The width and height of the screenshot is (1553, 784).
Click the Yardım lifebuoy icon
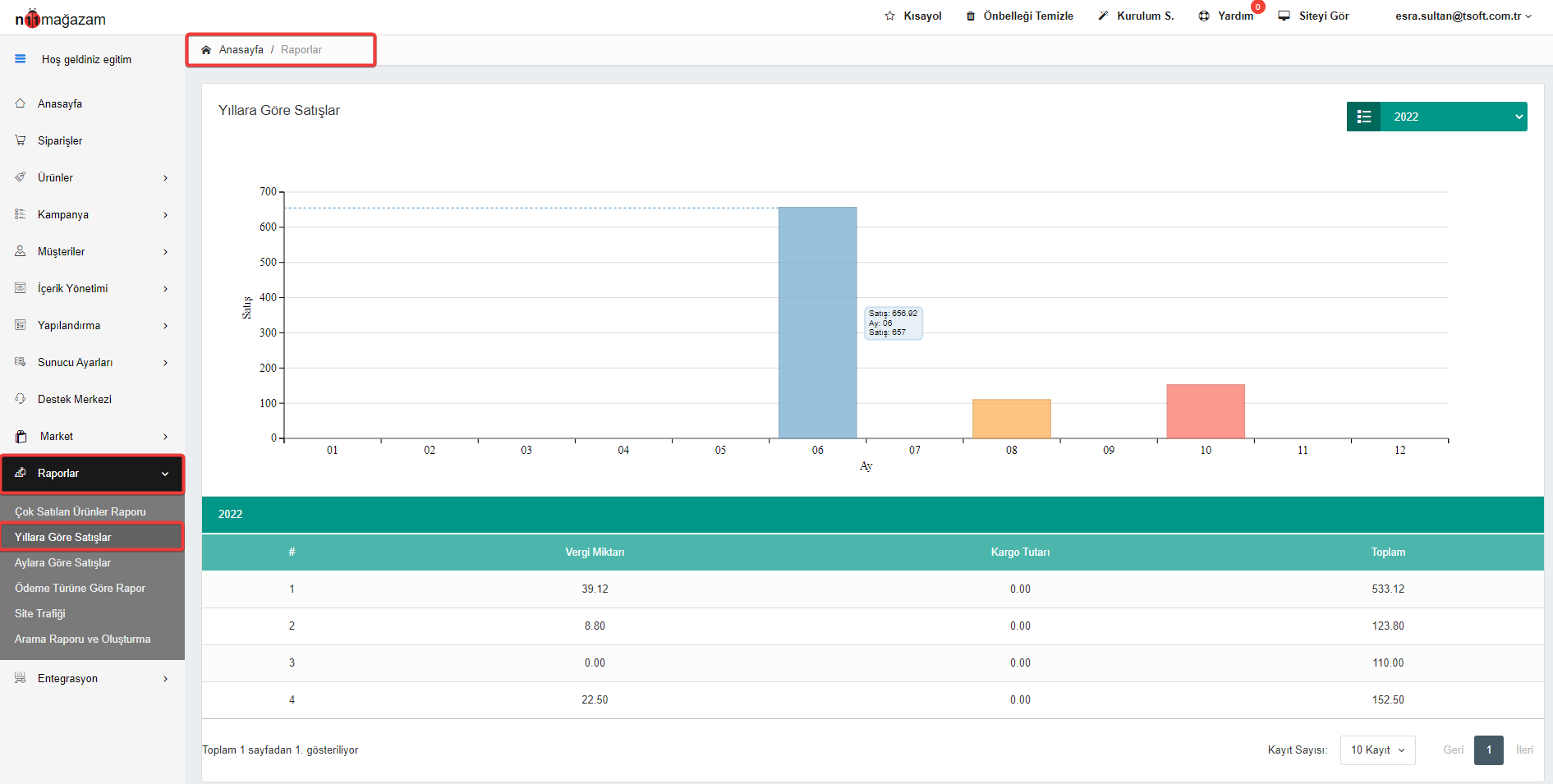pos(1204,16)
